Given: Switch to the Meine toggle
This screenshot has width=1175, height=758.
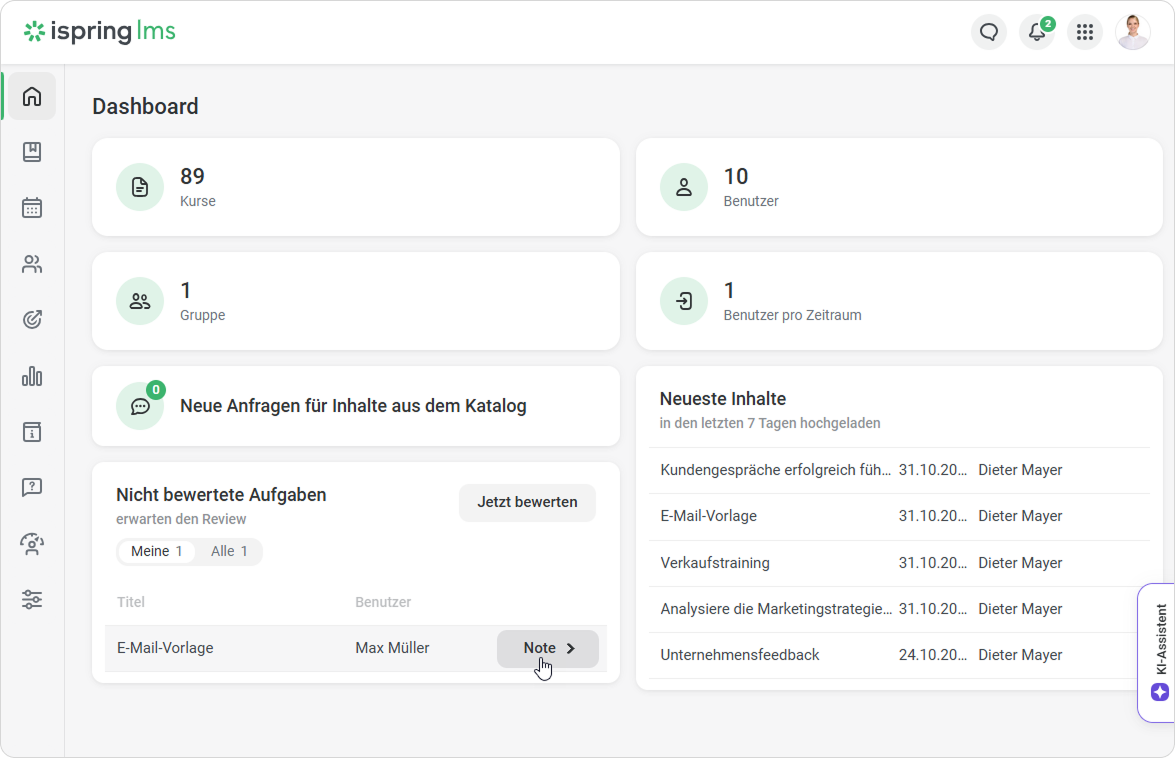Looking at the screenshot, I should 156,551.
